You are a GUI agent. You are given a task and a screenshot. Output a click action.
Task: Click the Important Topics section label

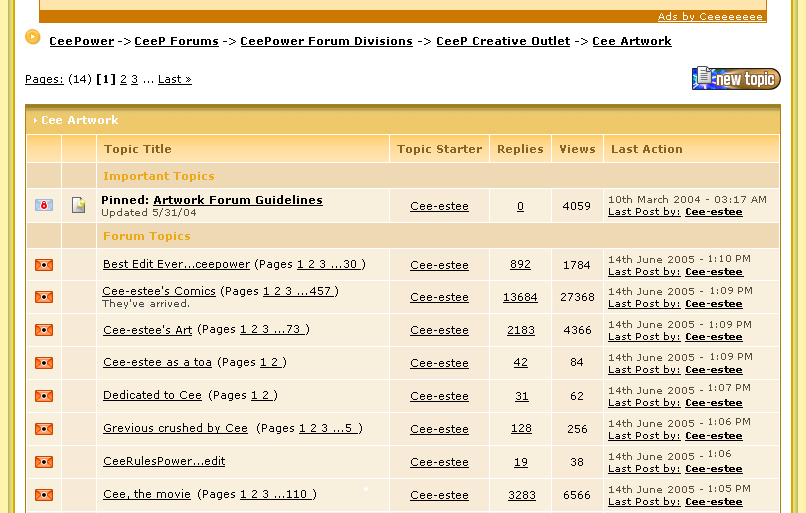(159, 176)
